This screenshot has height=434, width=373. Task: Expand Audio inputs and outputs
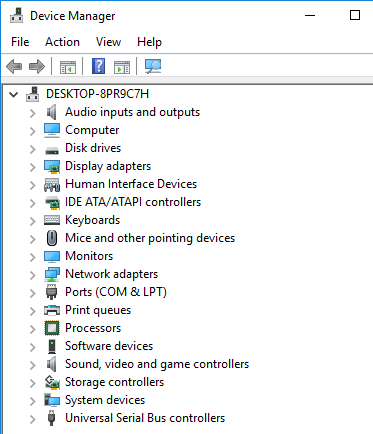pos(33,113)
